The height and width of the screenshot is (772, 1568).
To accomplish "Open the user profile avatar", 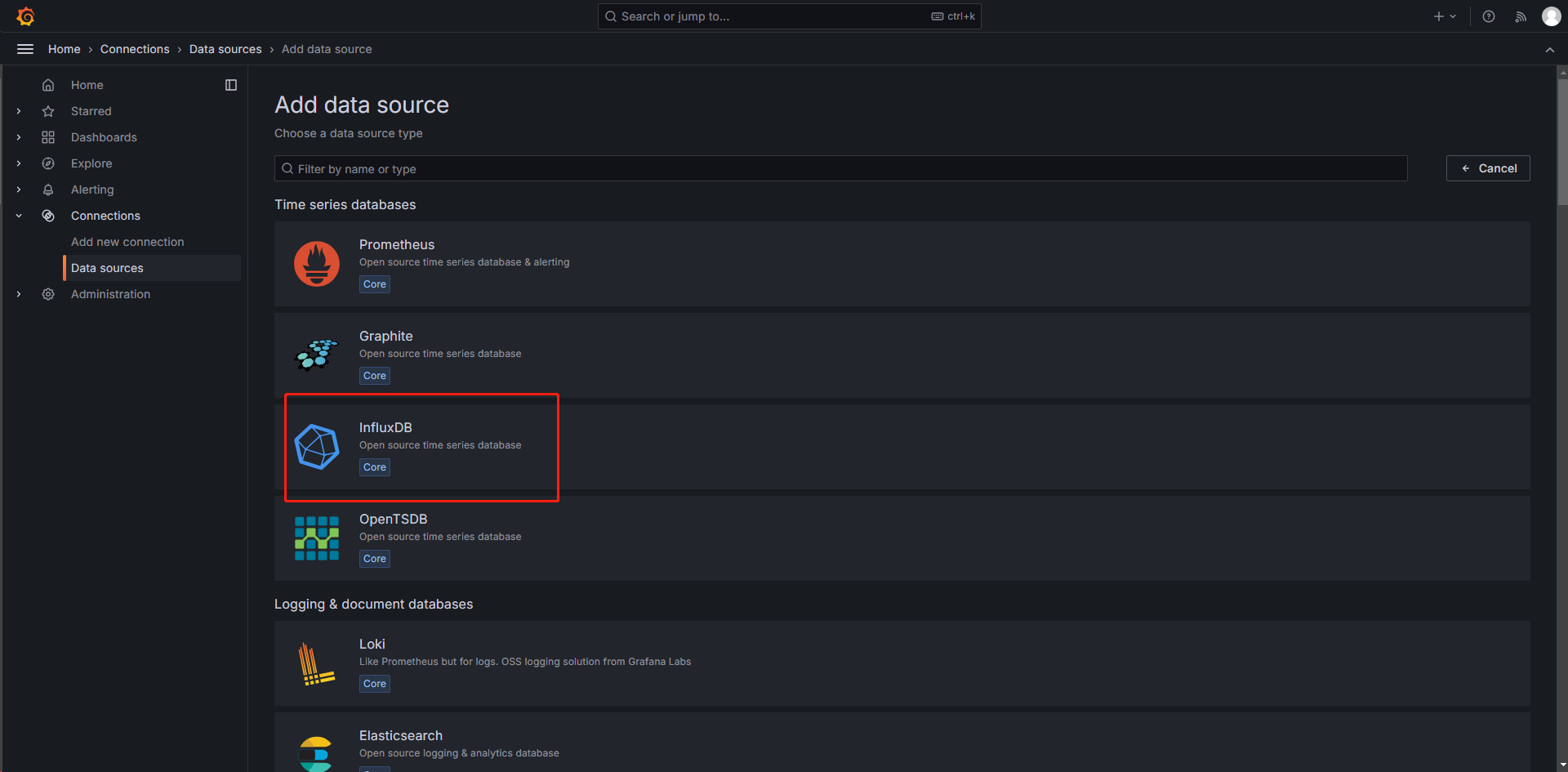I will [x=1552, y=16].
